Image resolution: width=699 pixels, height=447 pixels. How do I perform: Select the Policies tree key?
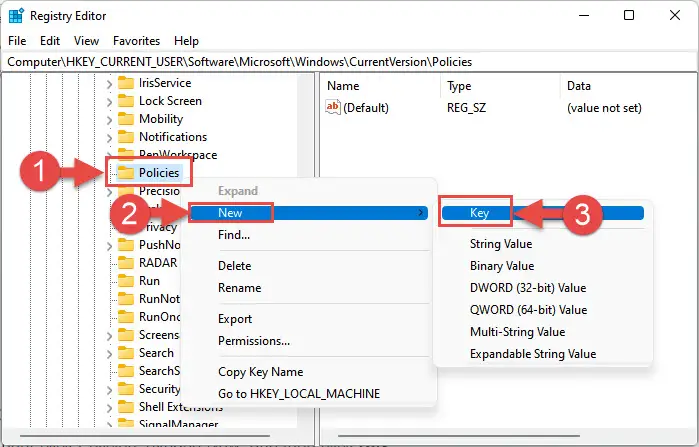tap(159, 173)
